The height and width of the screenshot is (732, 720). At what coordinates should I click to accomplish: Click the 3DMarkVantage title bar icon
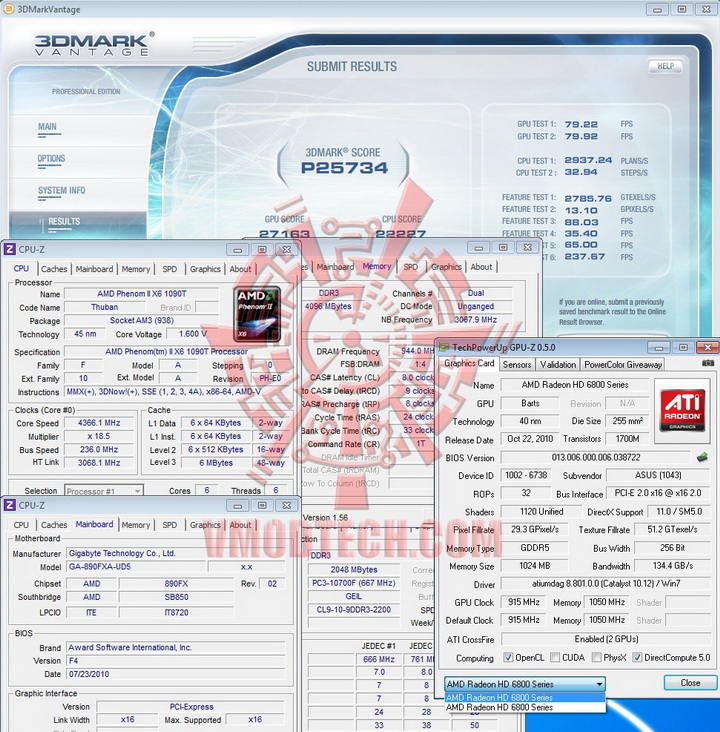pos(8,9)
